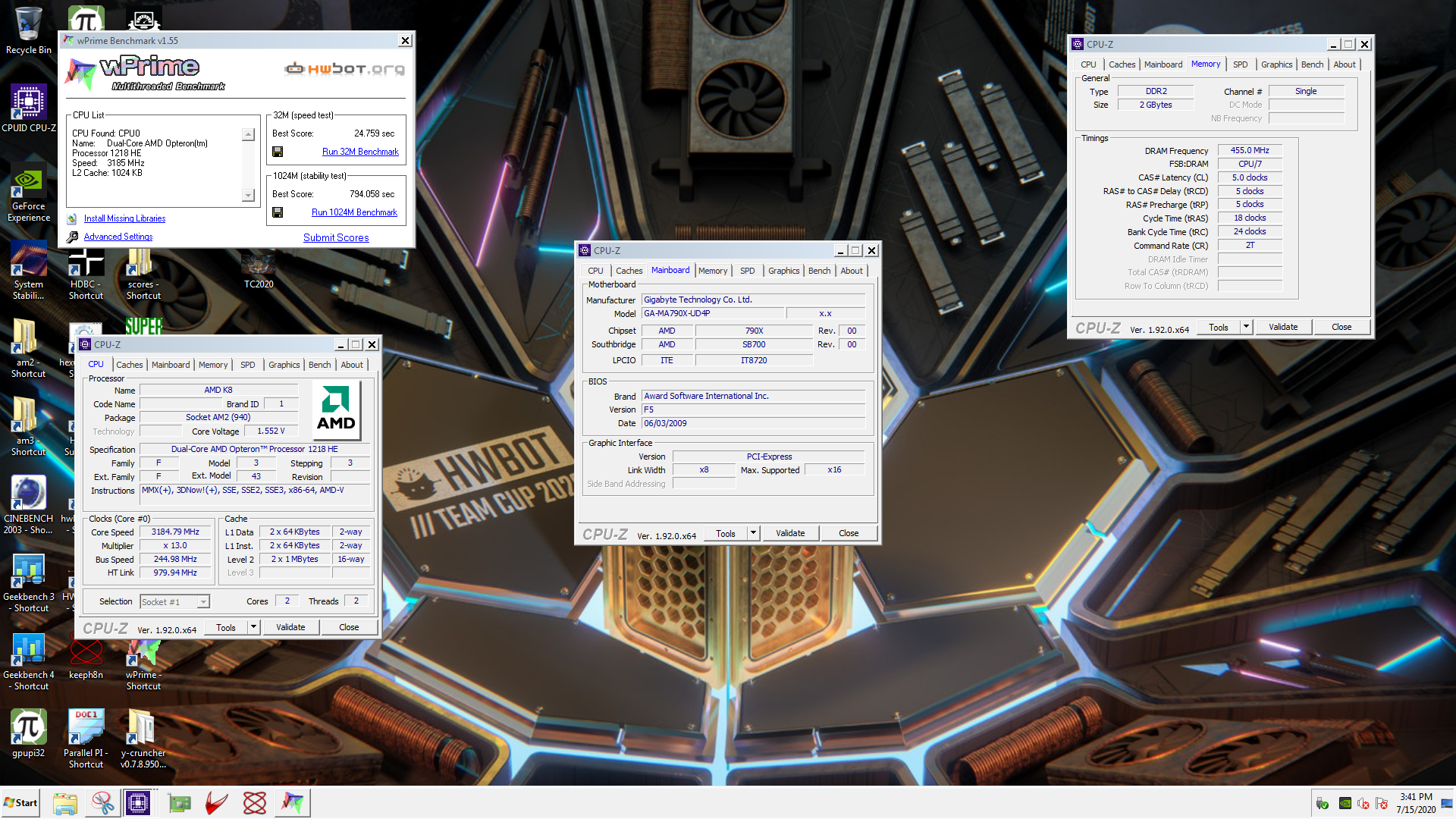Open Parallel PI Shortcut icon
The height and width of the screenshot is (819, 1456).
pos(86,739)
